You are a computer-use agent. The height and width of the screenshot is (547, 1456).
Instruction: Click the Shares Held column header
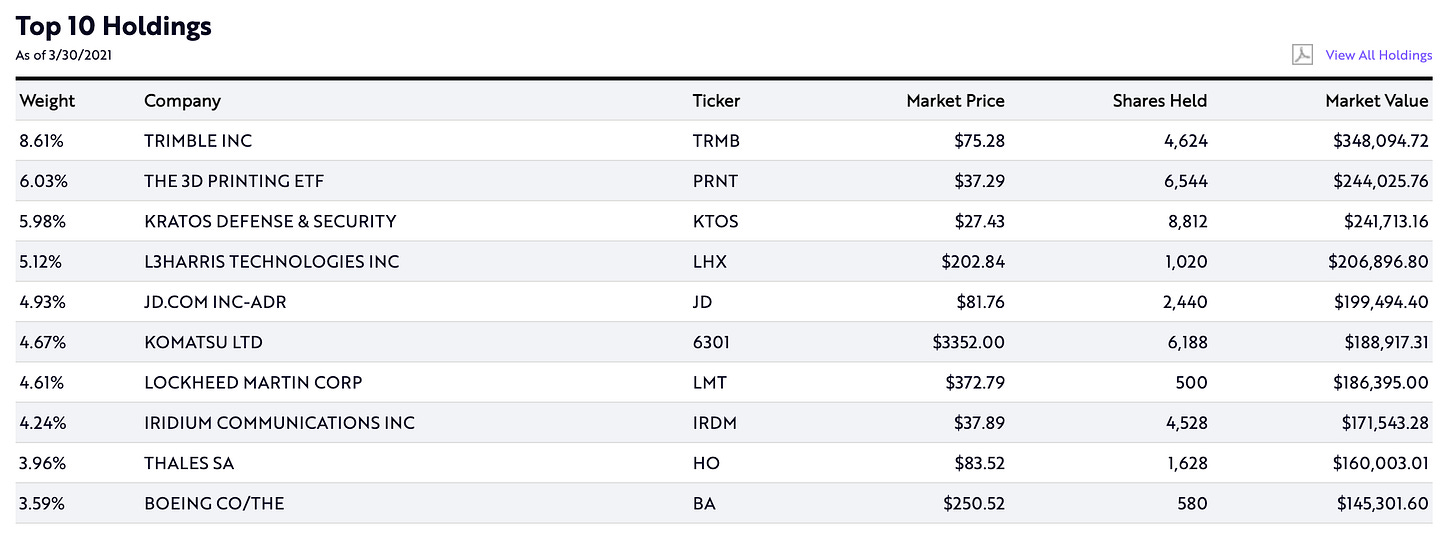[x=1159, y=101]
